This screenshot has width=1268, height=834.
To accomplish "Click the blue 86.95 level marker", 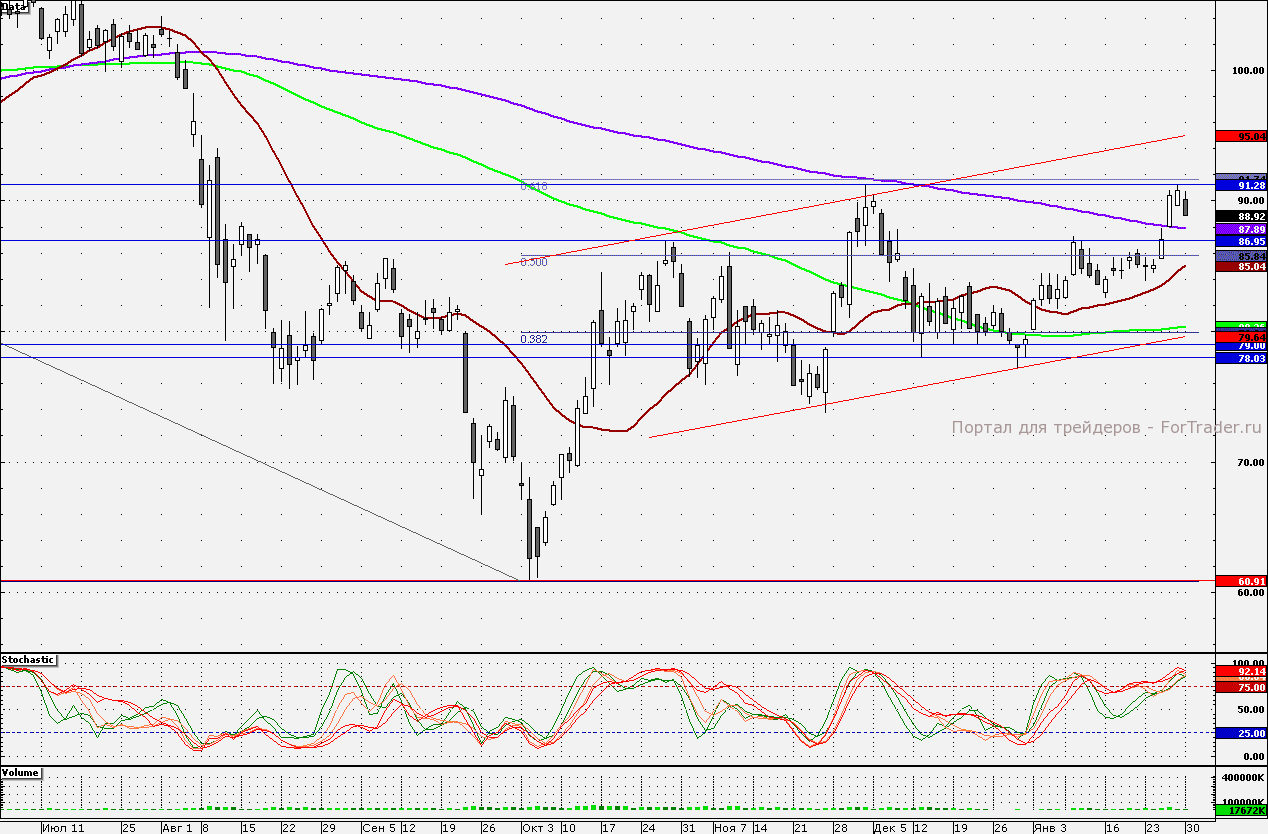I will tap(1239, 242).
